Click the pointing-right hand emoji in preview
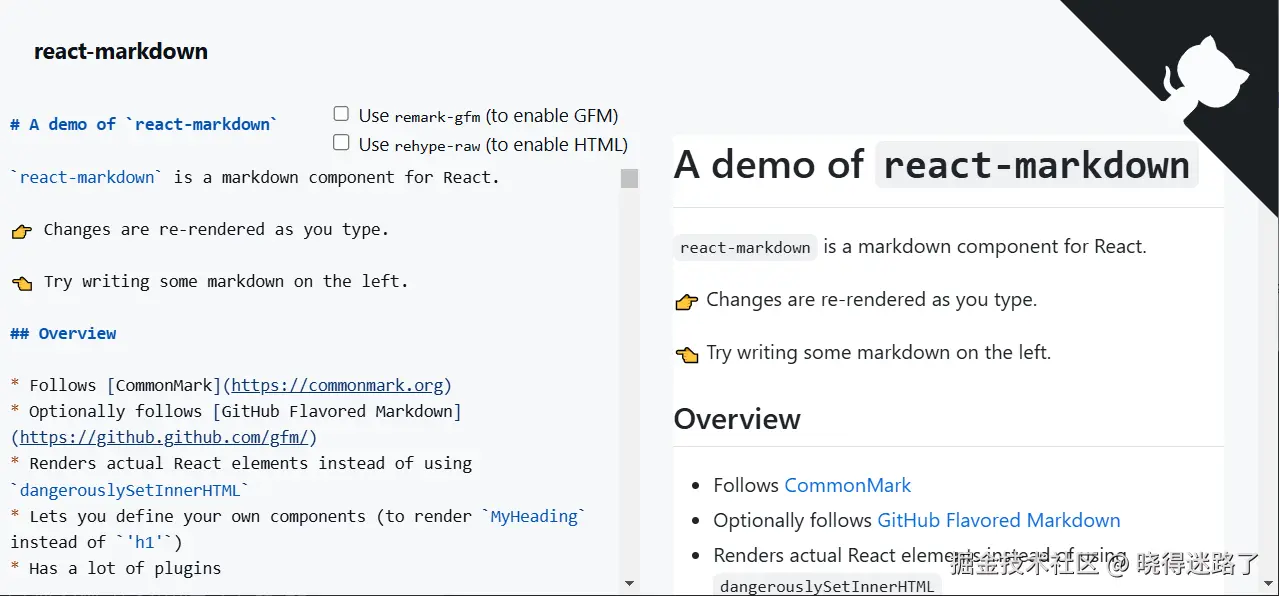The image size is (1279, 596). tap(686, 301)
